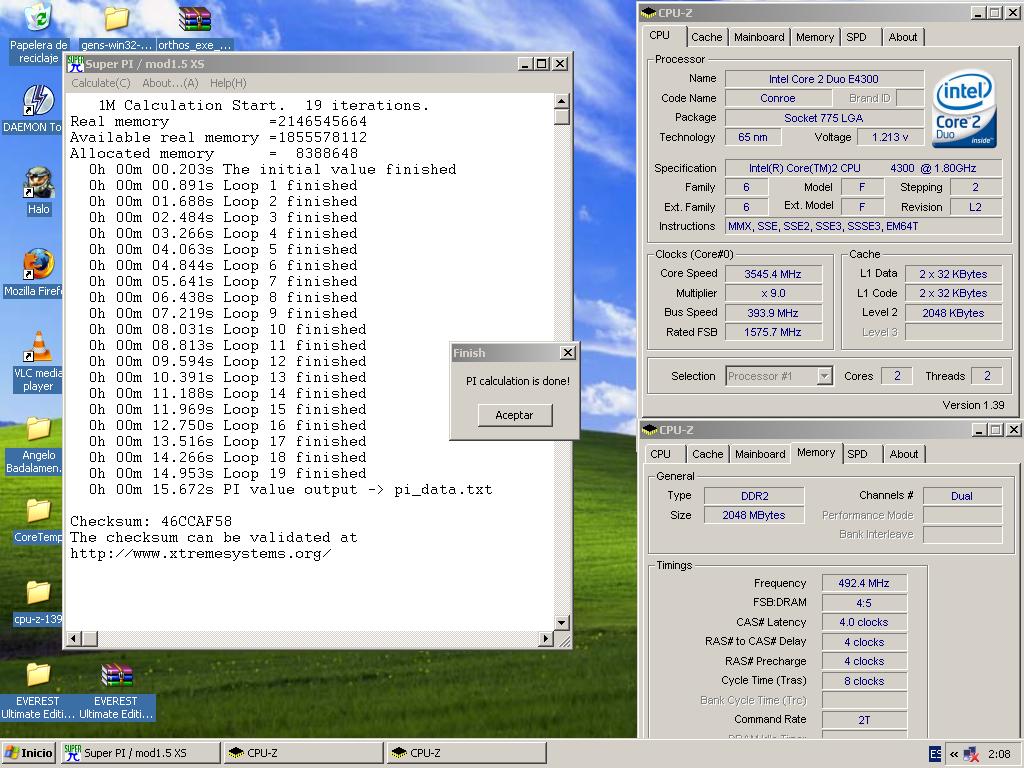
Task: Launch the Halo desktop shortcut
Action: coord(38,182)
